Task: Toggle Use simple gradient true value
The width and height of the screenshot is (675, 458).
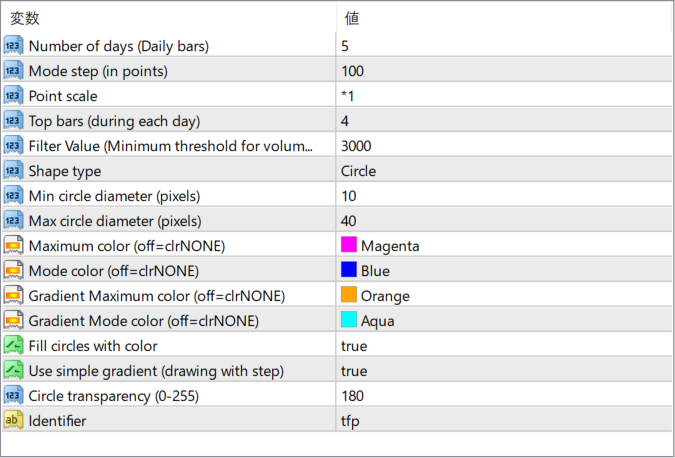Action: pyautogui.click(x=354, y=371)
